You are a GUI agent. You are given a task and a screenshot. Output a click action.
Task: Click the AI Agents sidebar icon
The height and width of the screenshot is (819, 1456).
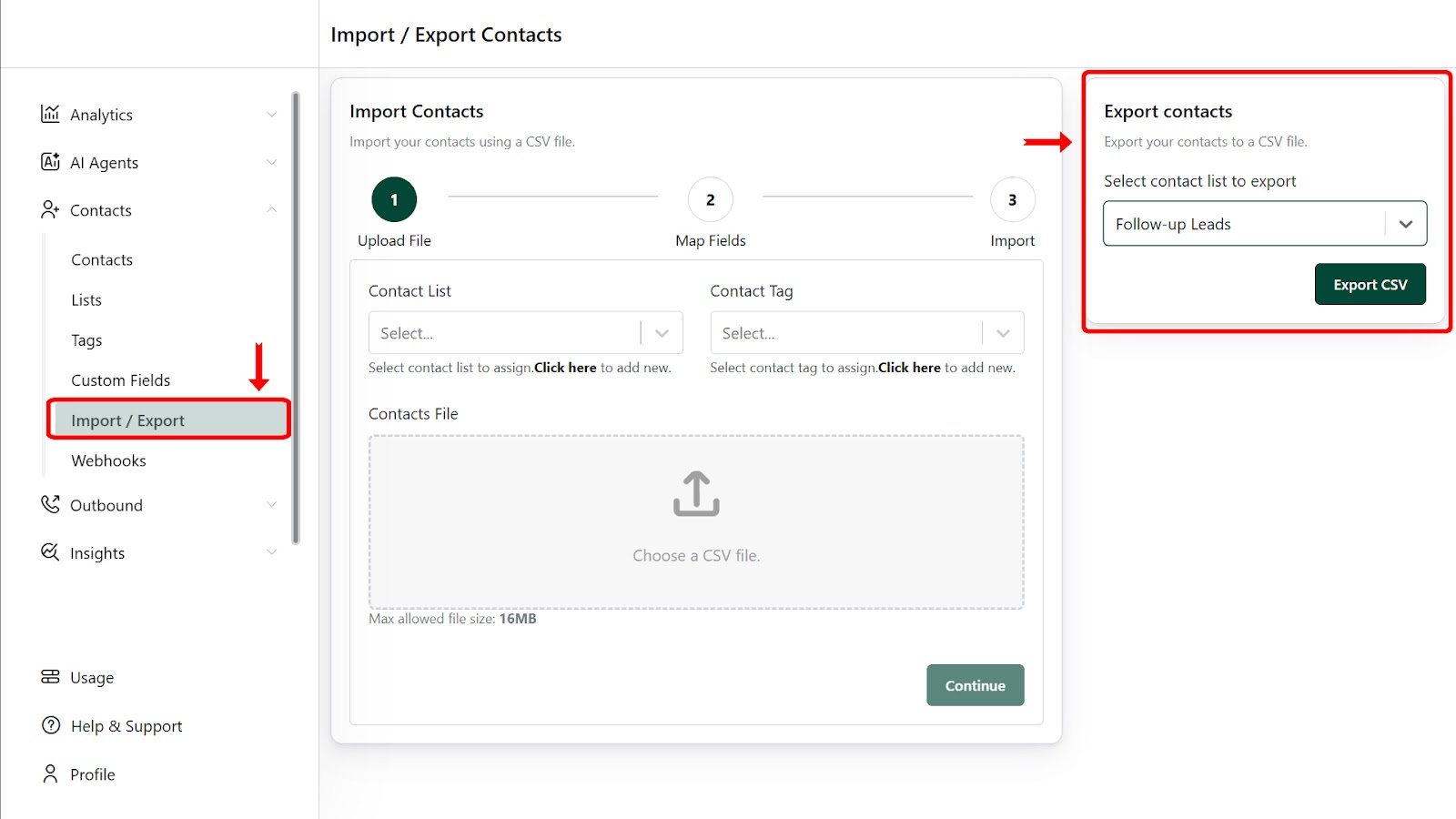(x=50, y=162)
